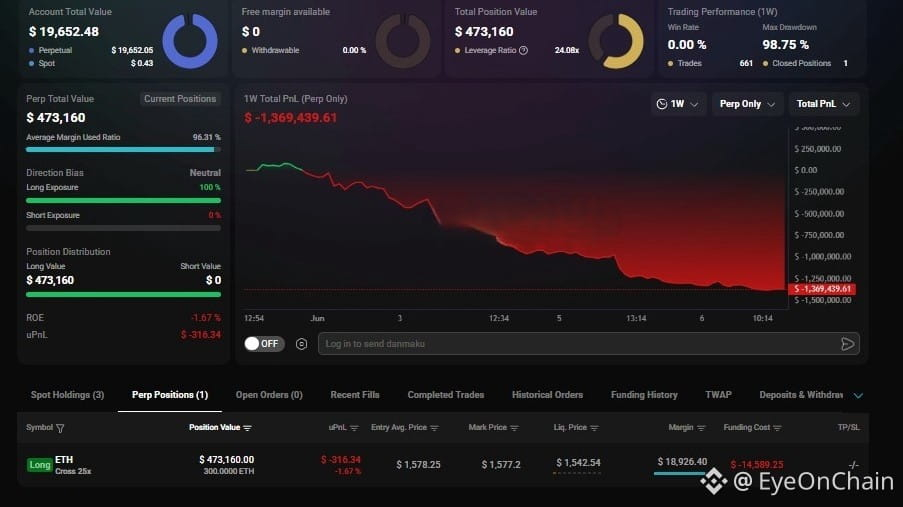The image size is (903, 507).
Task: Click the Long badge on ETH row
Action: 40,464
